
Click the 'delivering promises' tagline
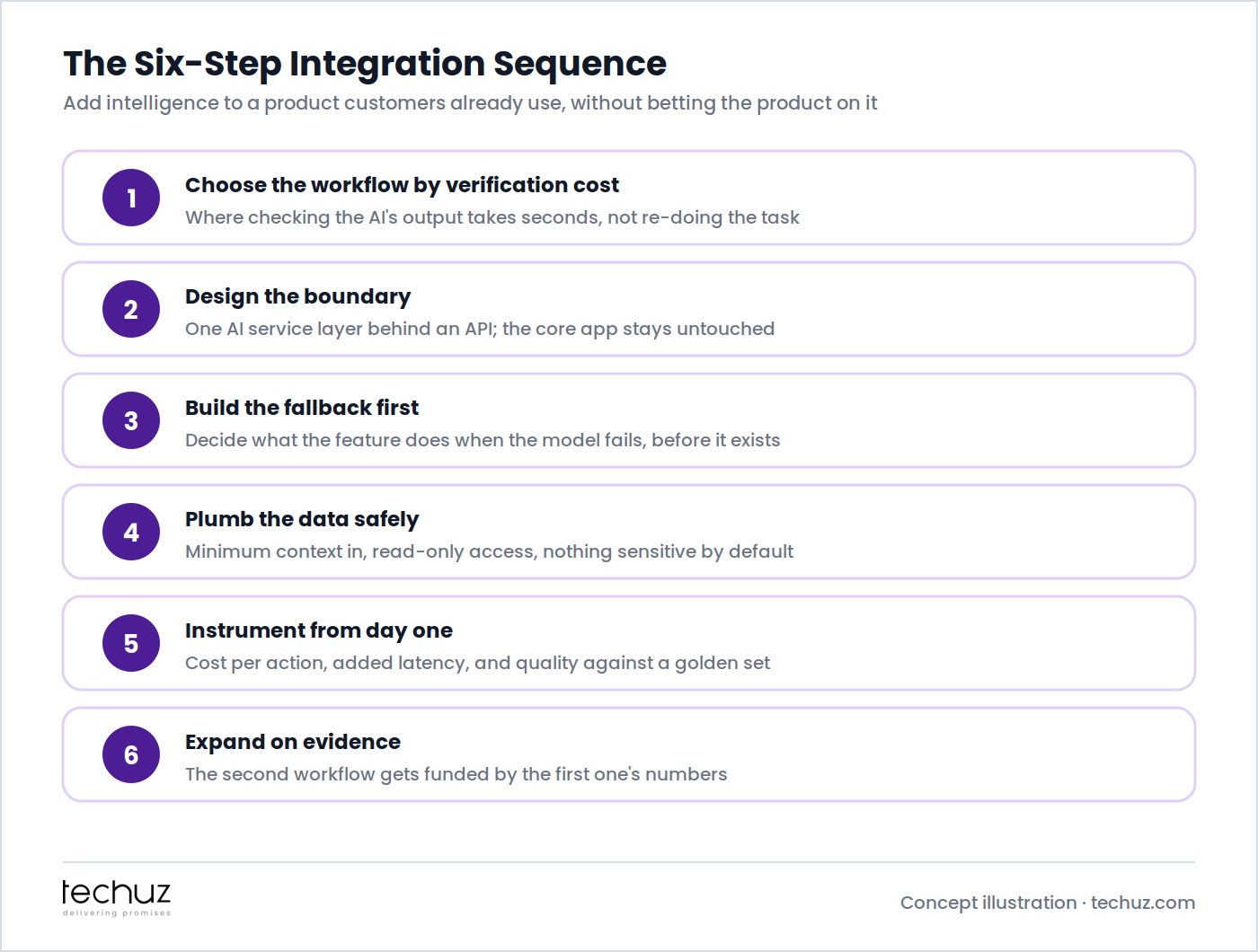(117, 912)
